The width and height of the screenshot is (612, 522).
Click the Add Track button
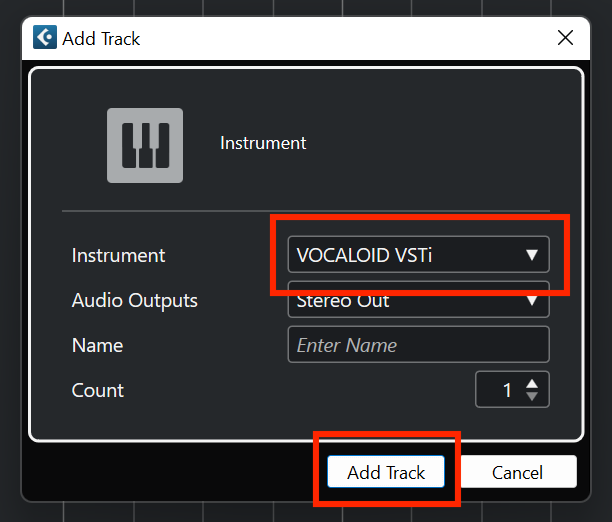pyautogui.click(x=386, y=472)
